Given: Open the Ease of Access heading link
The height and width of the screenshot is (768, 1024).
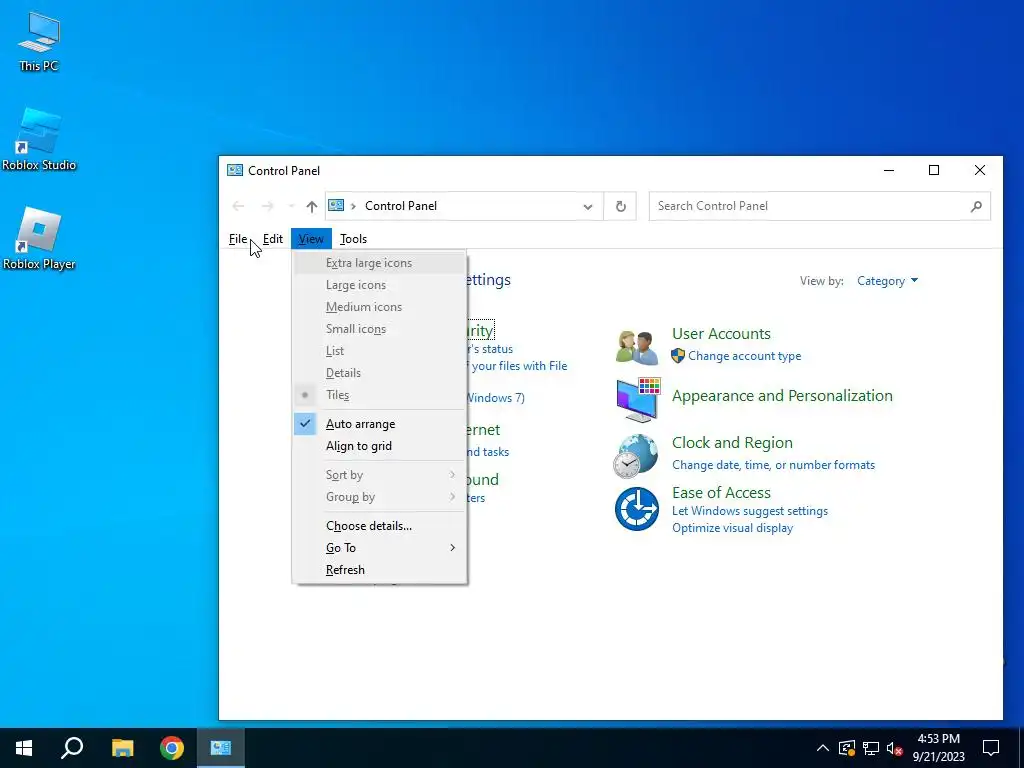Looking at the screenshot, I should (x=721, y=493).
